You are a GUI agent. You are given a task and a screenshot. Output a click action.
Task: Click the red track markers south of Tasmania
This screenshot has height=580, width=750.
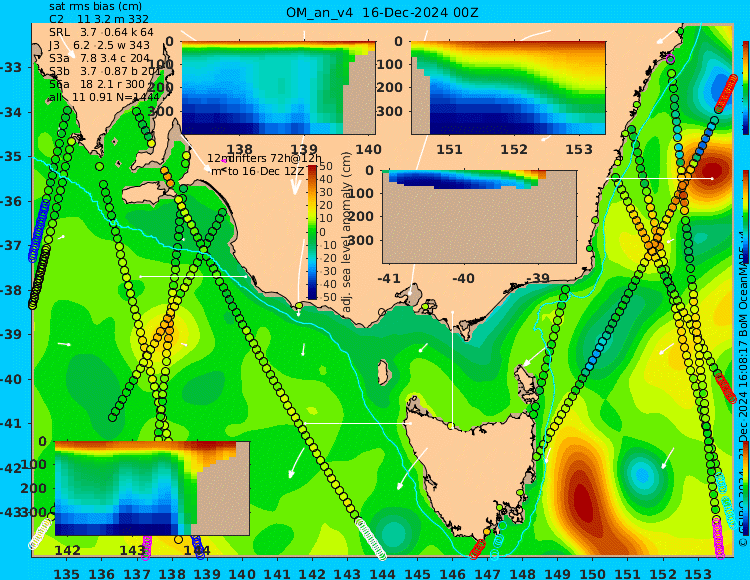point(477,549)
